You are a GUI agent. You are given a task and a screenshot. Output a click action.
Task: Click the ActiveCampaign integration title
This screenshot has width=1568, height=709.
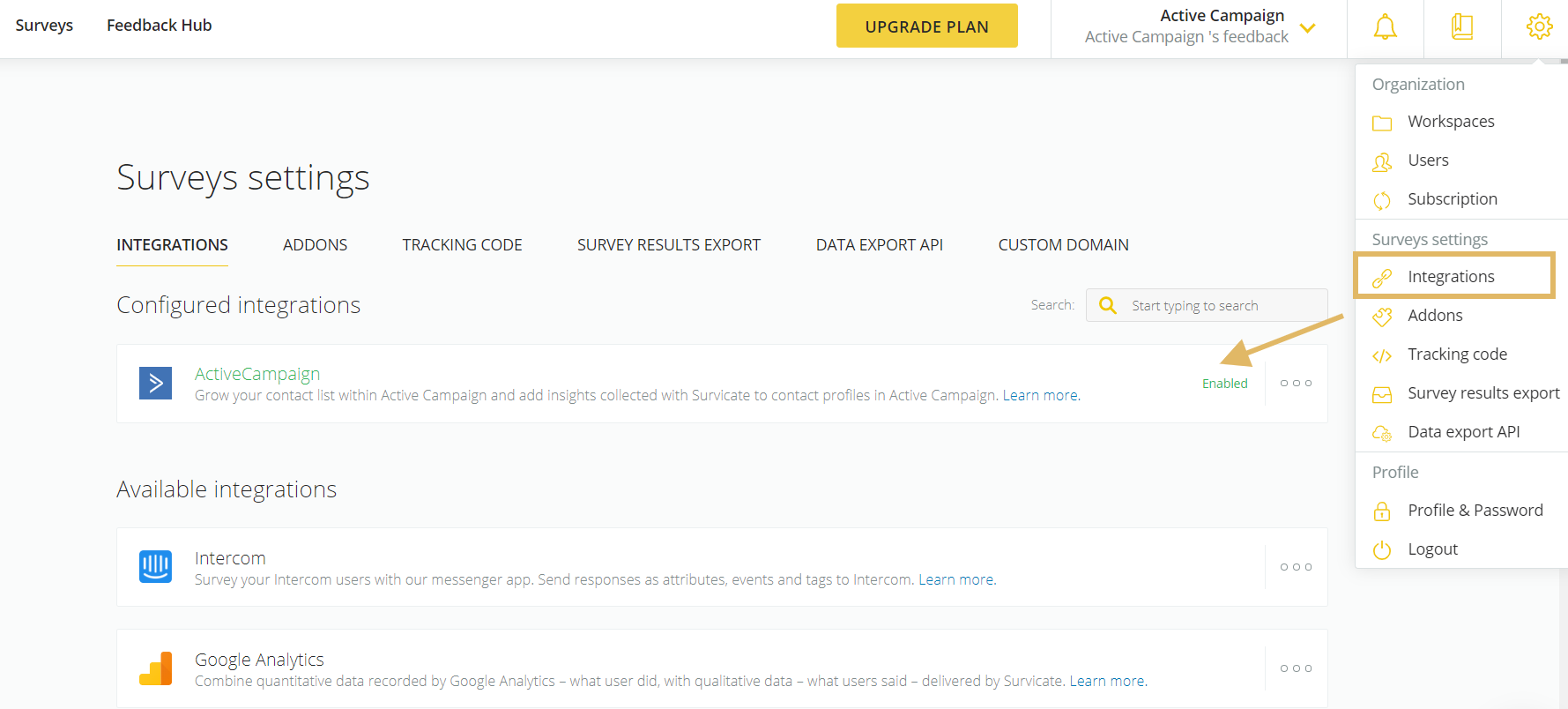257,374
